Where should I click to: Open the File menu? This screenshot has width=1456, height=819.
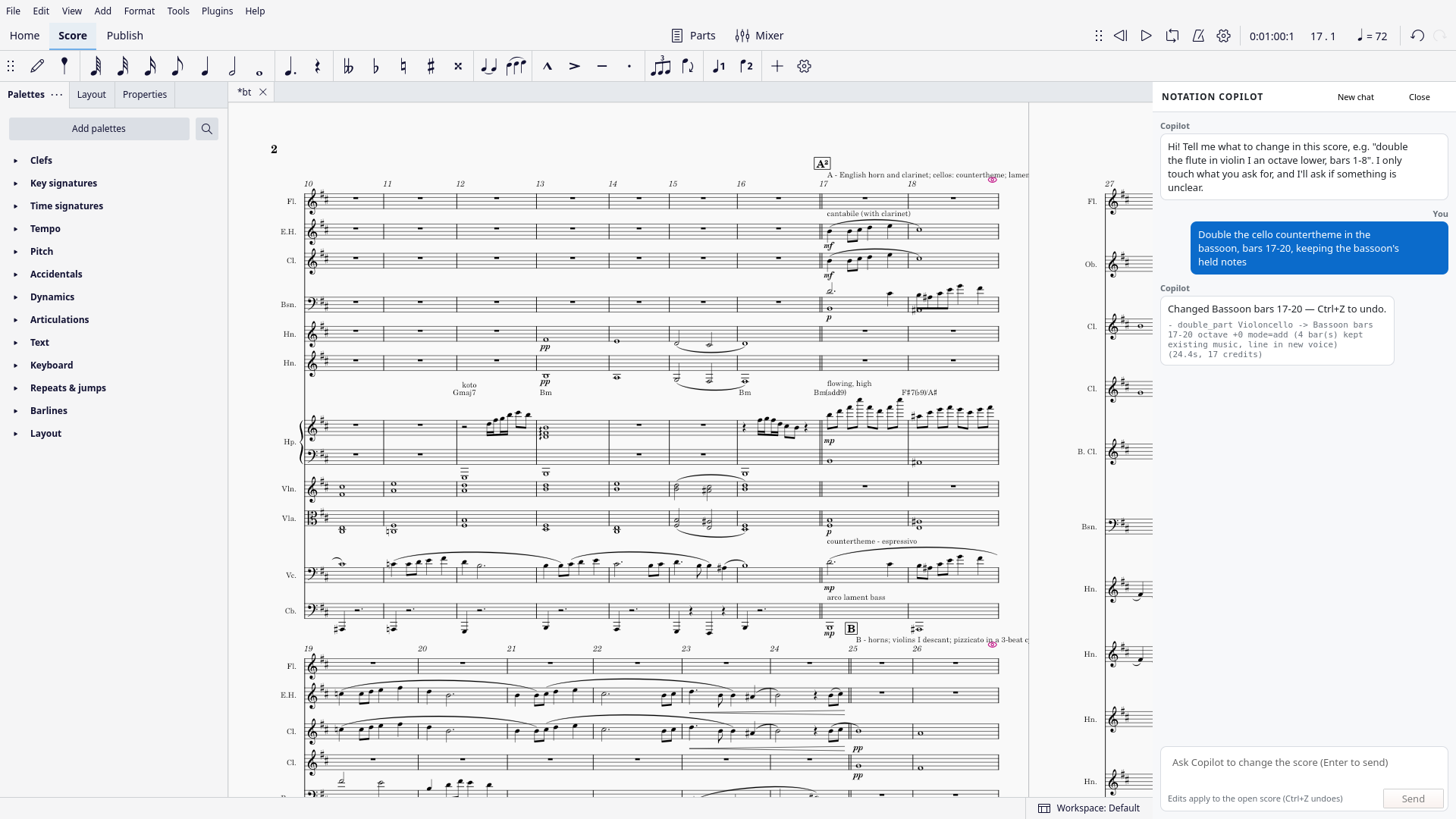pos(13,11)
